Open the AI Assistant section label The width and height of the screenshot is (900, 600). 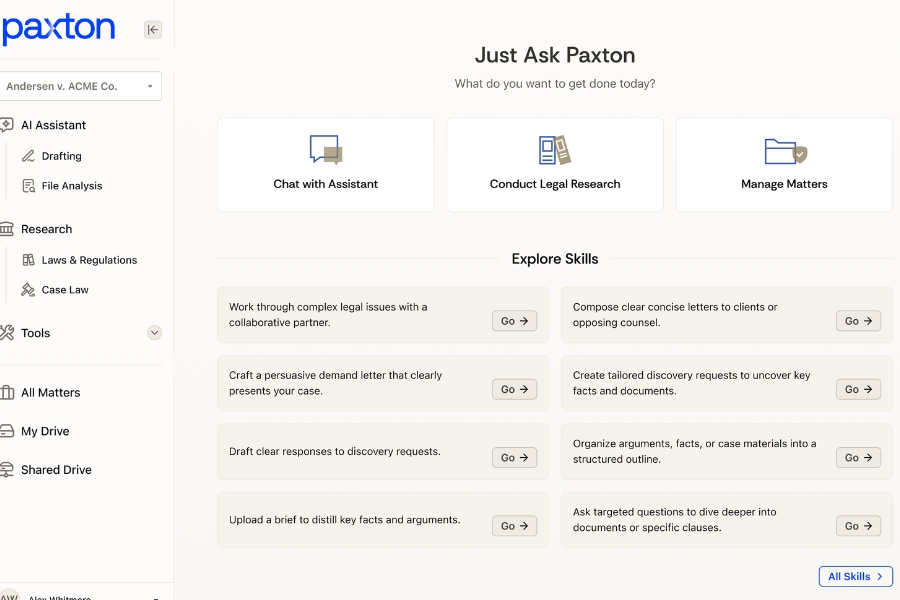click(x=53, y=125)
